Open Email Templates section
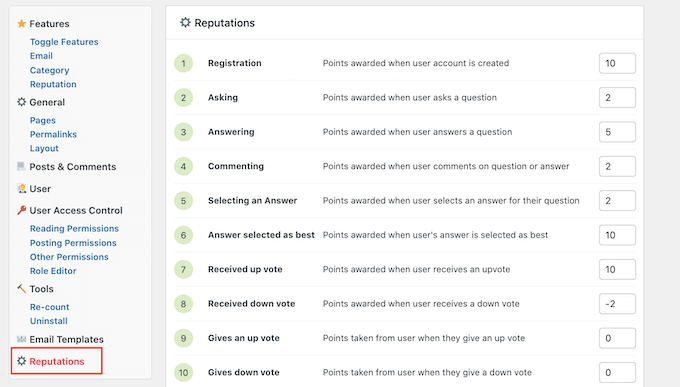680x387 pixels. pyautogui.click(x=66, y=339)
